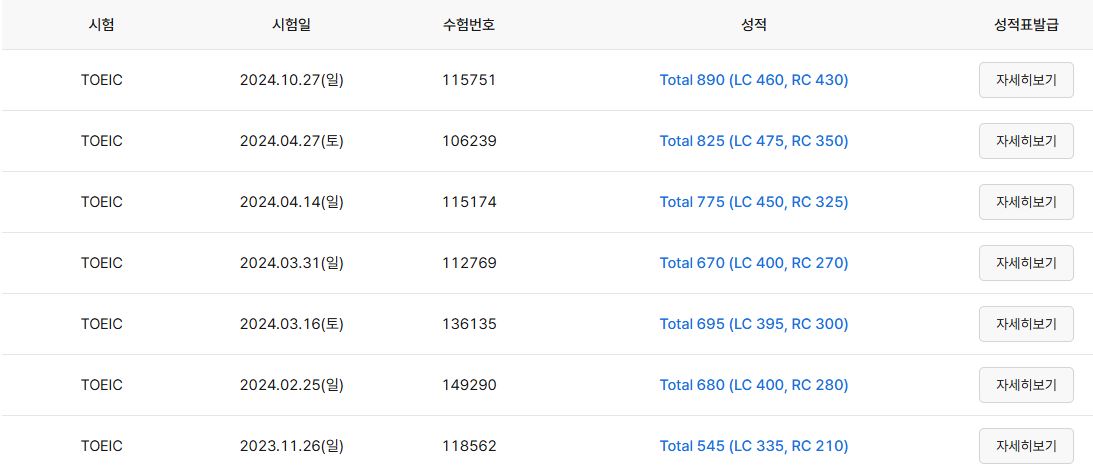Click 자세히보기 in the 2024.02.25 row
Viewport: 1093px width, 475px height.
coord(1026,385)
